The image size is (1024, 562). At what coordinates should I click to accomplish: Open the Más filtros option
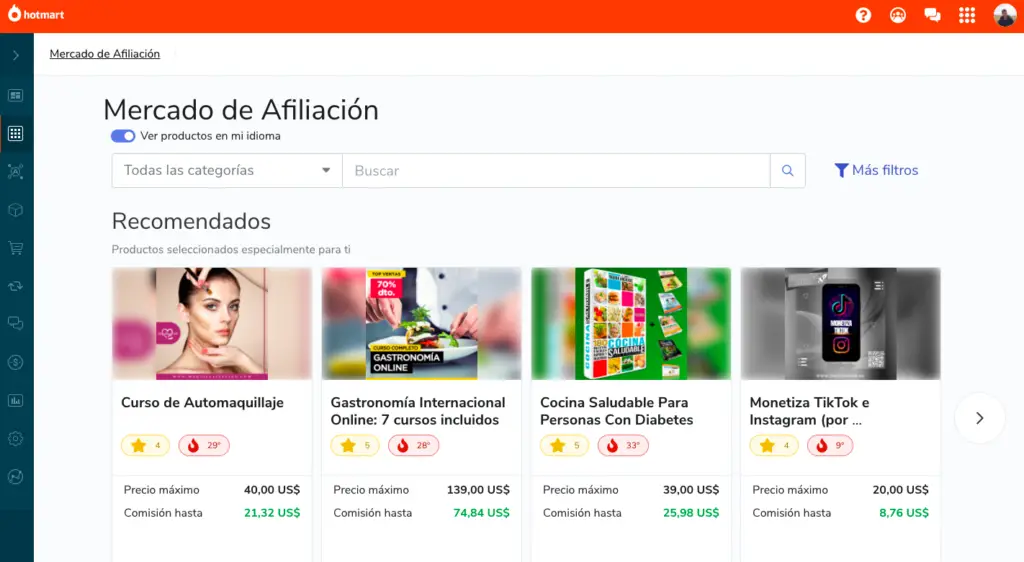click(876, 170)
